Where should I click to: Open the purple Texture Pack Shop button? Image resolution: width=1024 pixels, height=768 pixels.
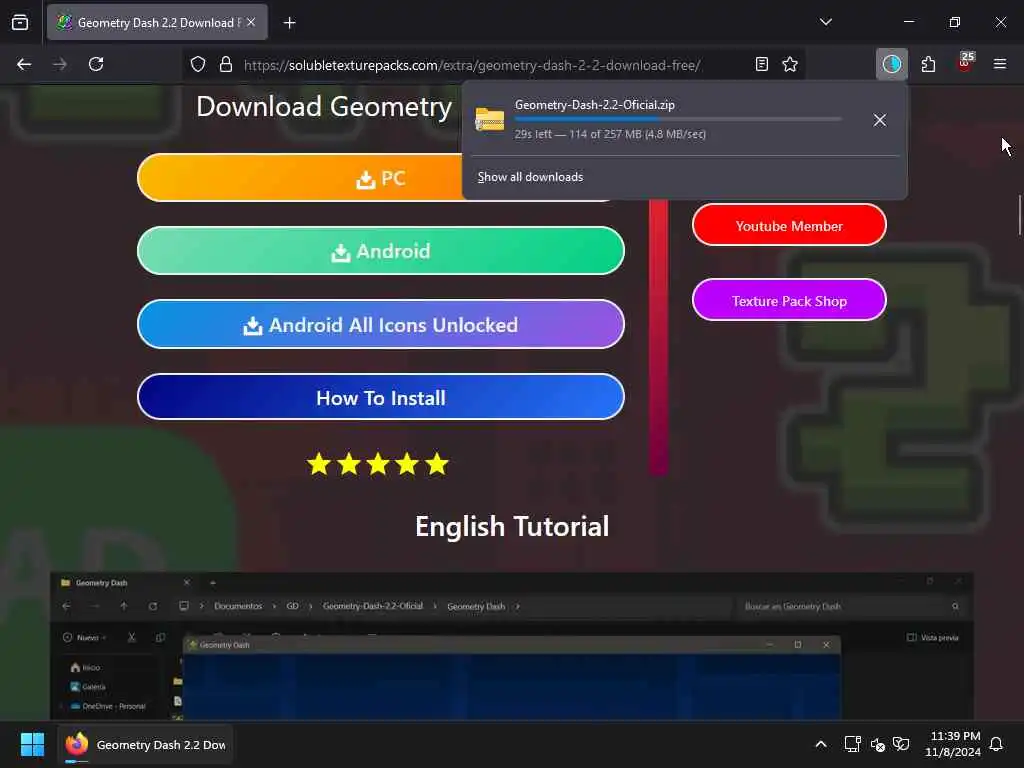(x=789, y=300)
